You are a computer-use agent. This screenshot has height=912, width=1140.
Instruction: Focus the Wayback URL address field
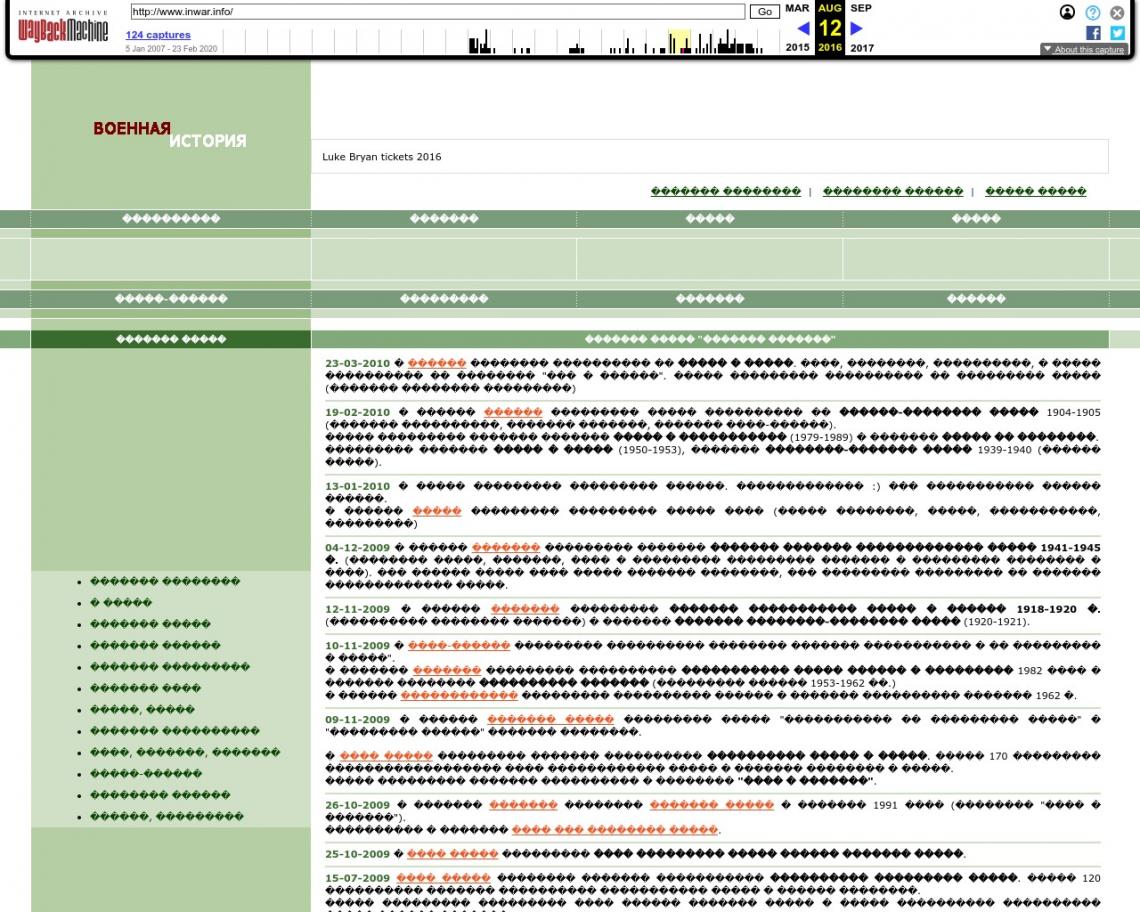438,12
